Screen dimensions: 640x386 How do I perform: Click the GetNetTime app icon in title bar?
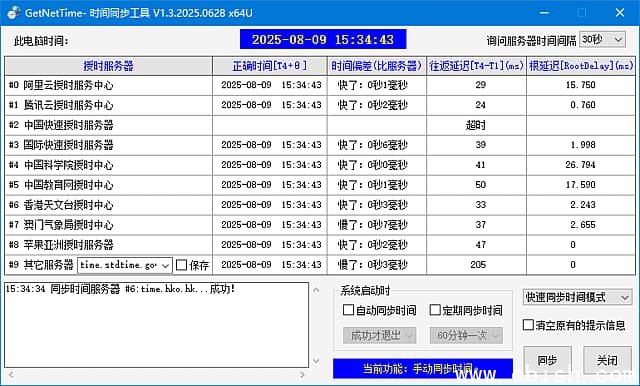click(13, 13)
